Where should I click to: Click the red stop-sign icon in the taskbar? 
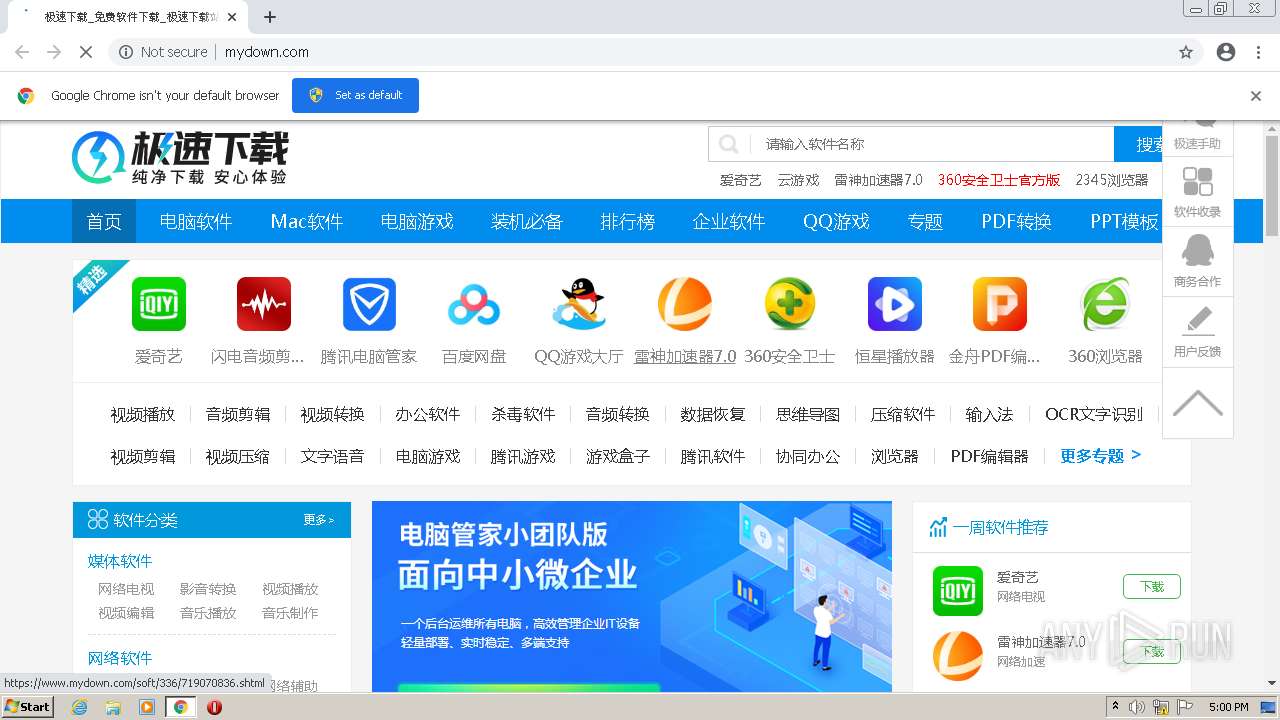pos(214,707)
